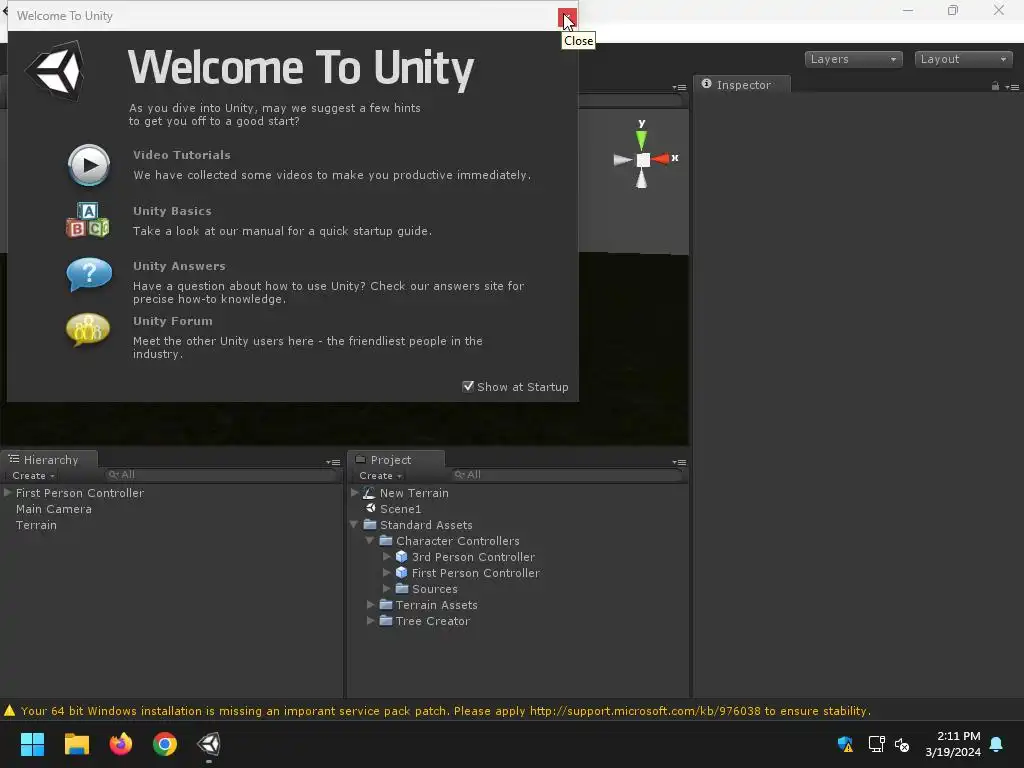The width and height of the screenshot is (1024, 768).
Task: Click the muted volume tray icon
Action: (902, 744)
